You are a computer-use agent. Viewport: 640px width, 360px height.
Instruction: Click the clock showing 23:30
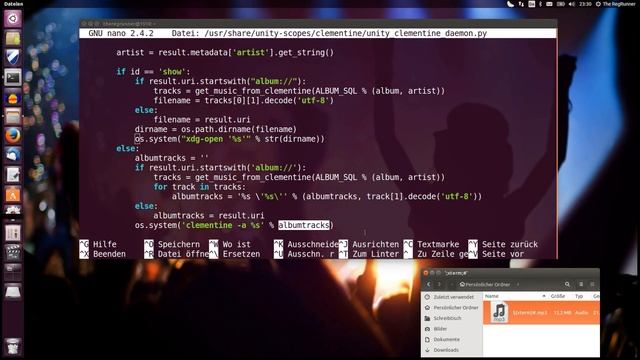pyautogui.click(x=585, y=4)
